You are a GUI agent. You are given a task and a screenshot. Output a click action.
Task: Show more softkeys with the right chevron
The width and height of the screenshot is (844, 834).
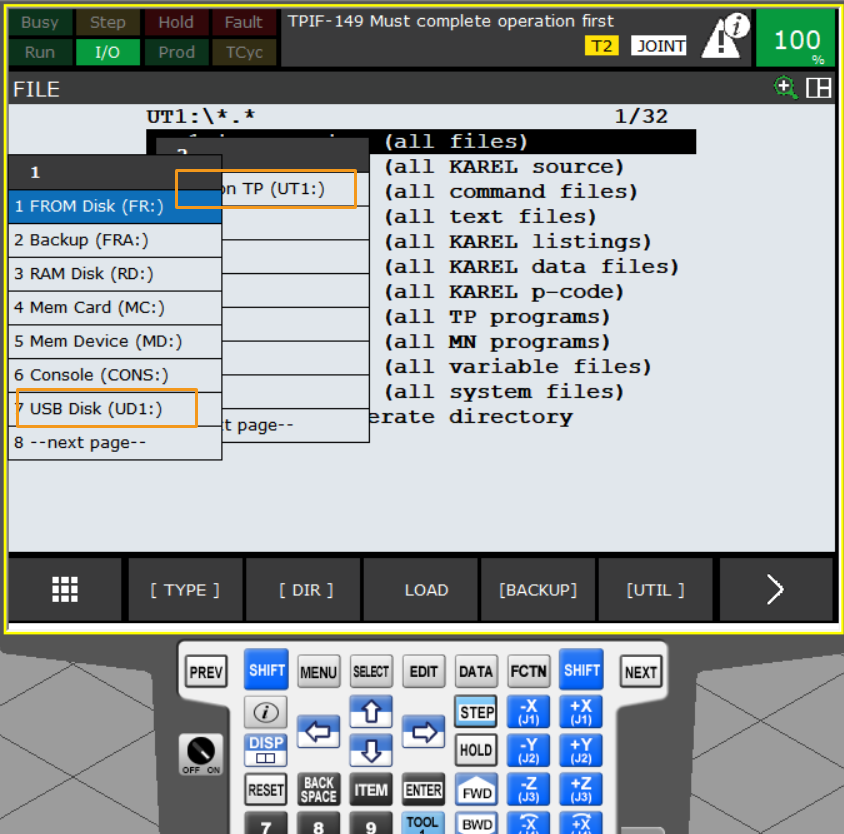(x=776, y=590)
